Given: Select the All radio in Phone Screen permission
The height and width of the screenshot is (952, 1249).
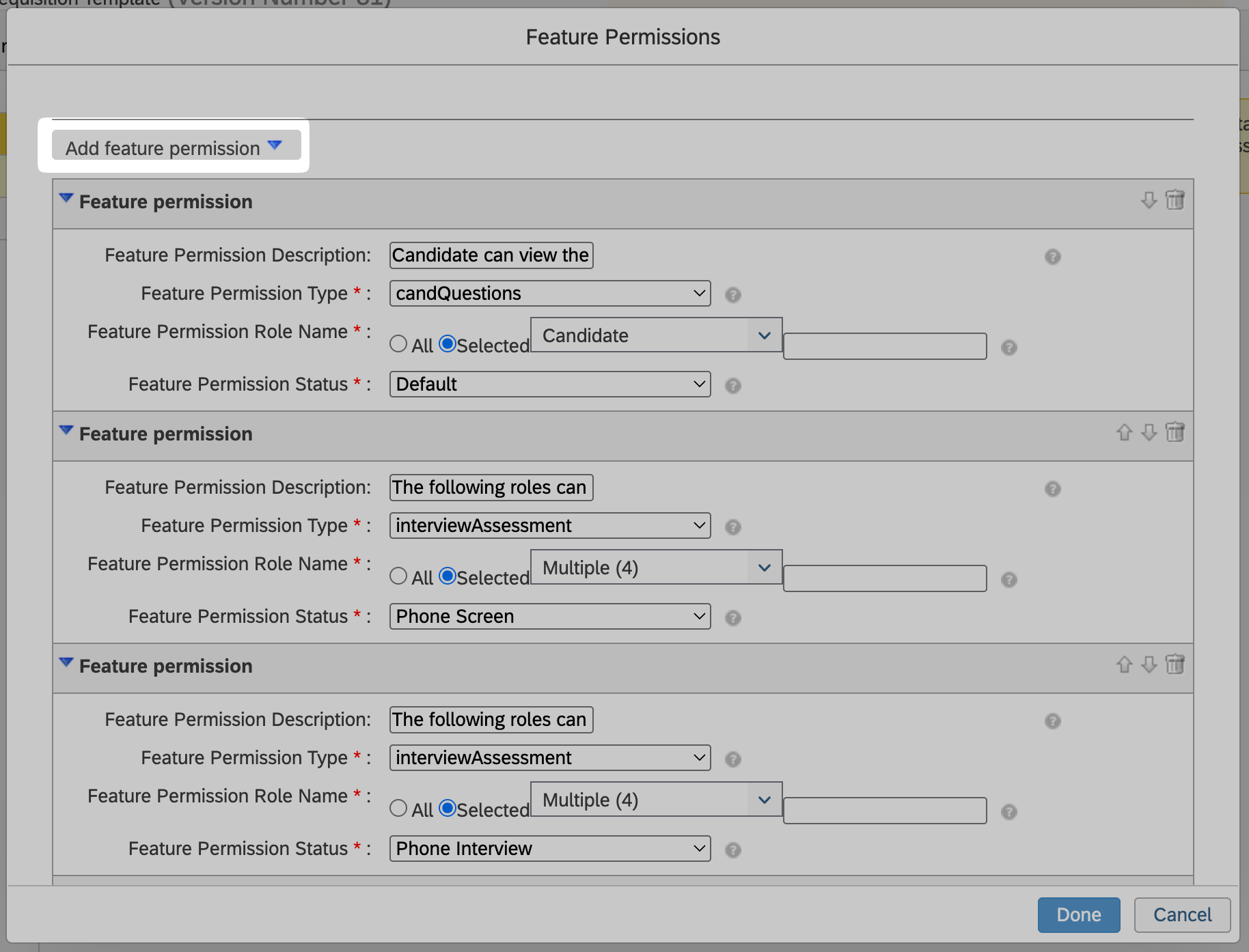Looking at the screenshot, I should point(398,576).
